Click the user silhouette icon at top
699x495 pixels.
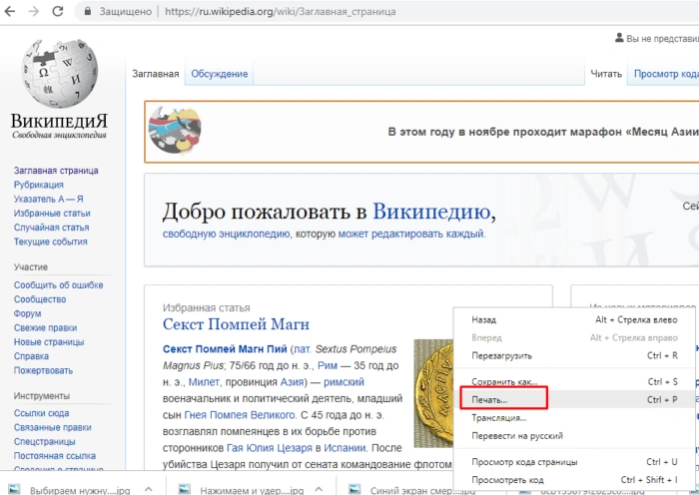[619, 38]
